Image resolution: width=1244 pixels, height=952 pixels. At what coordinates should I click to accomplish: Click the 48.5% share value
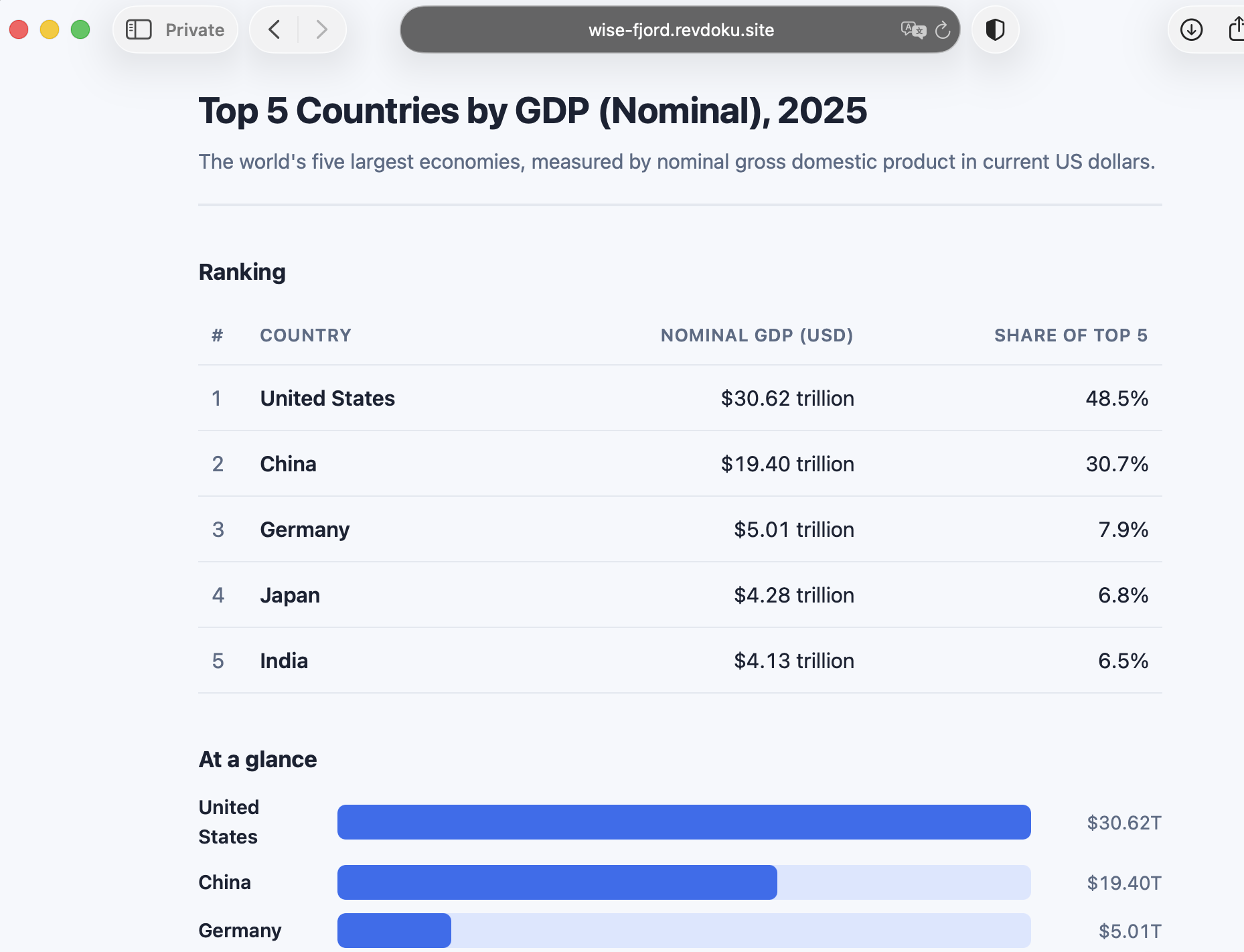(x=1117, y=398)
